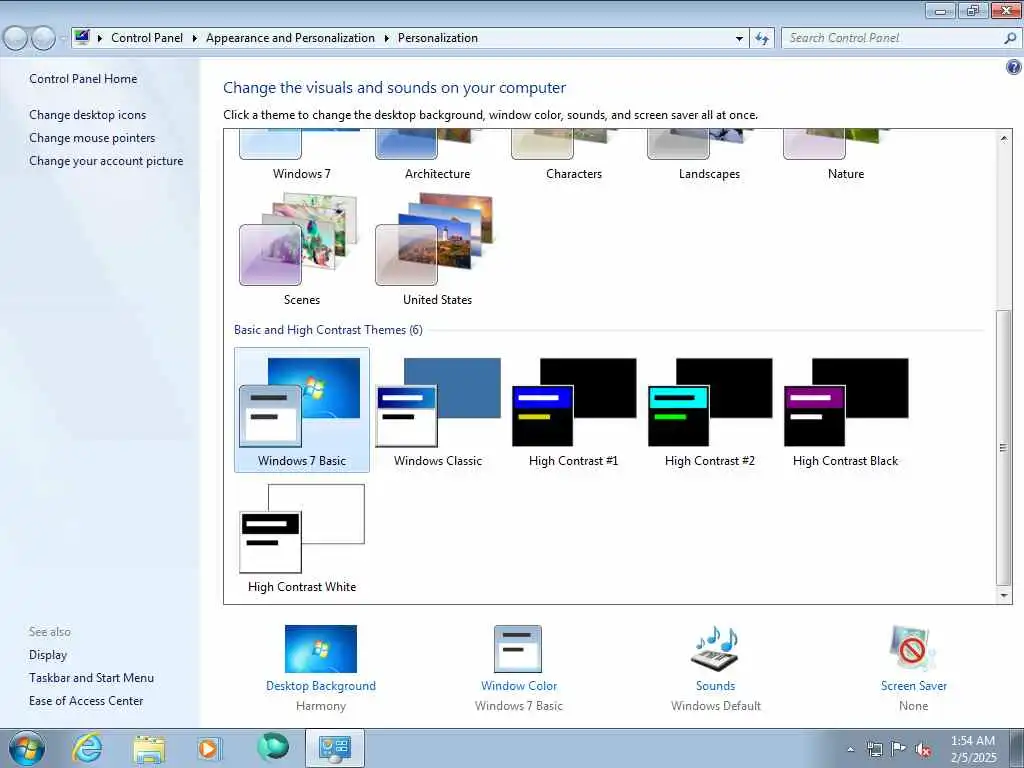Click the muted volume tray icon
Viewport: 1024px width, 768px height.
(x=923, y=750)
